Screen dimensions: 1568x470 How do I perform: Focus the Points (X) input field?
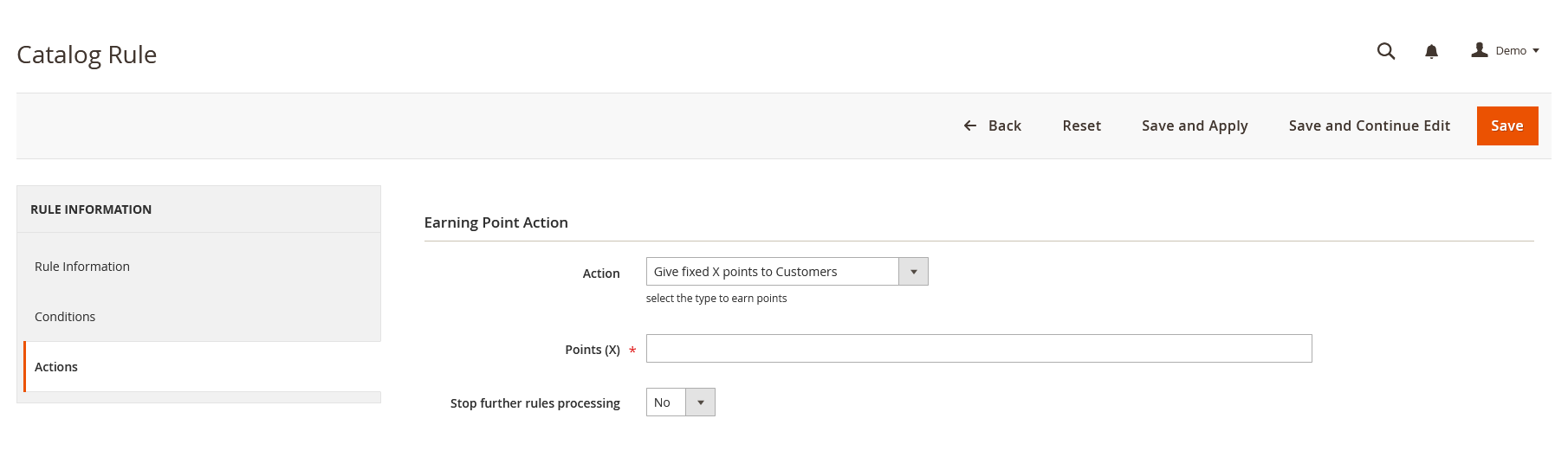(x=978, y=349)
